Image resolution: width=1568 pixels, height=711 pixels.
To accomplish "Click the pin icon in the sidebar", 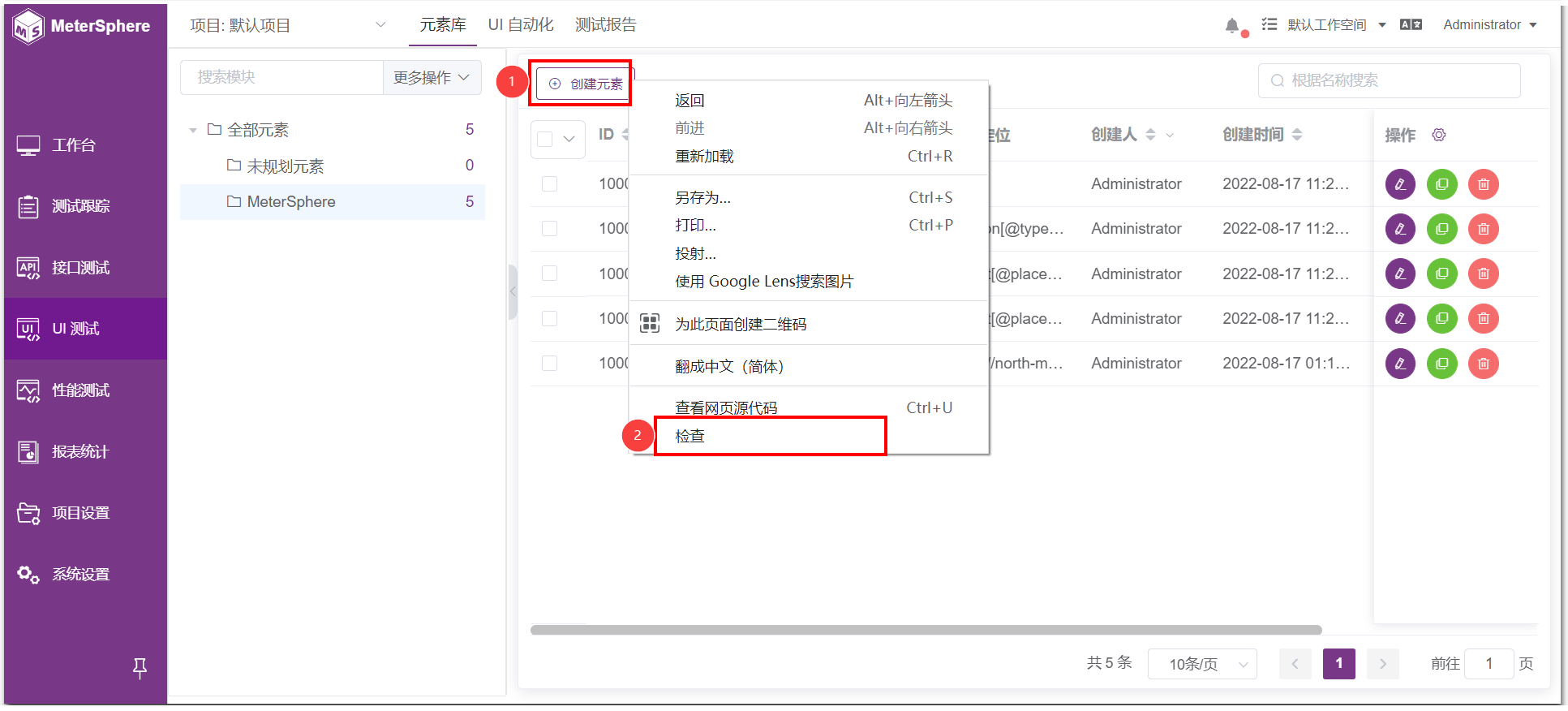I will click(140, 668).
